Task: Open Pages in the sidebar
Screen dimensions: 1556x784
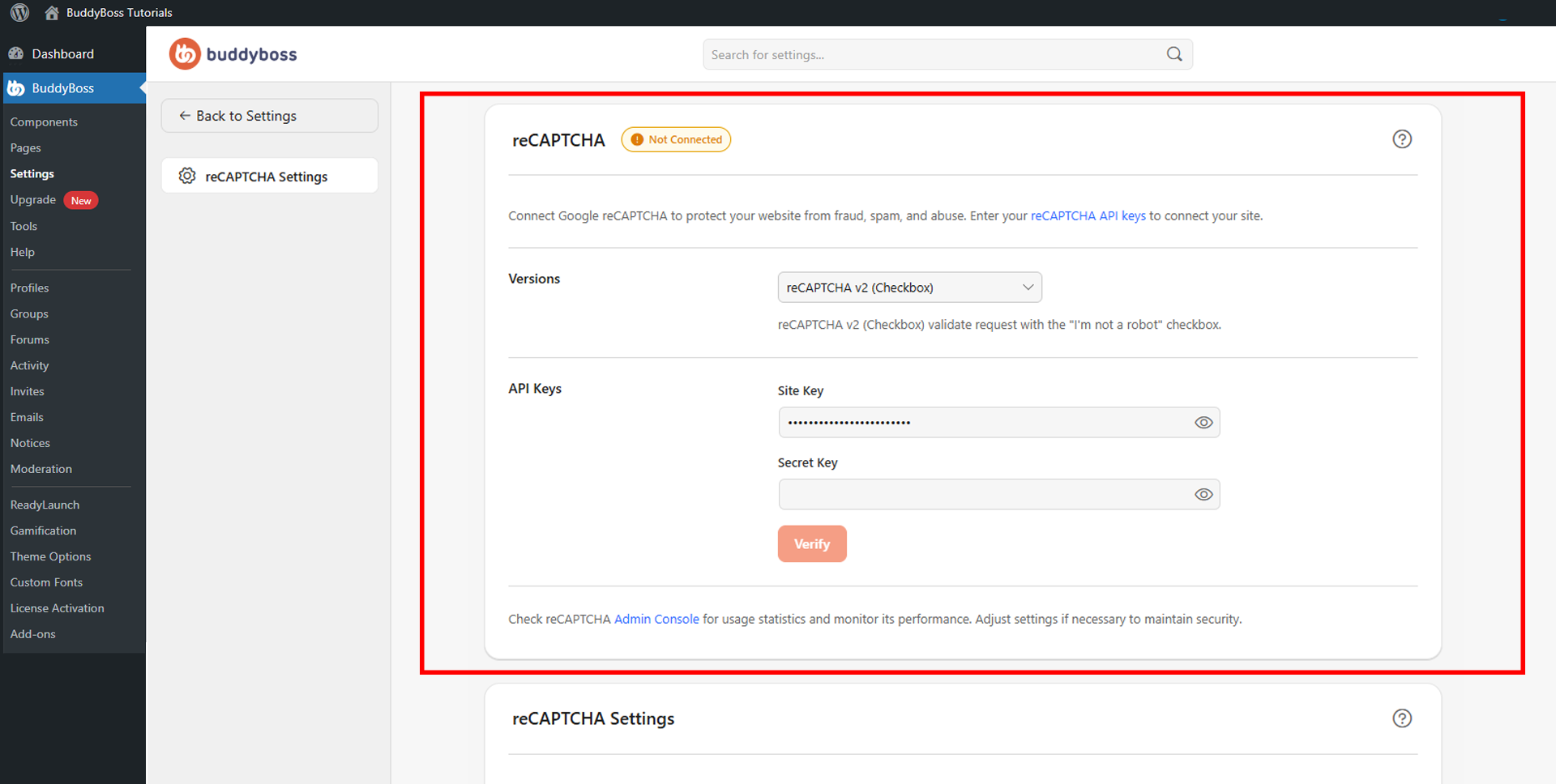Action: tap(25, 148)
